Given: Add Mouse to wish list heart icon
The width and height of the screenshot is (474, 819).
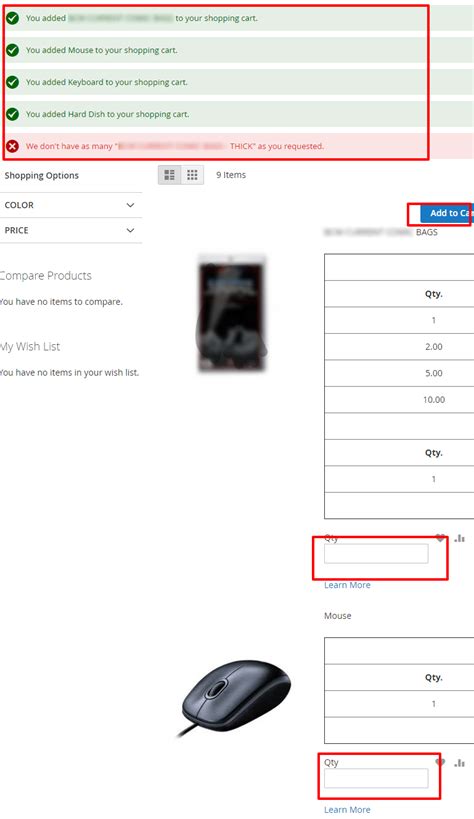Looking at the screenshot, I should coord(441,763).
